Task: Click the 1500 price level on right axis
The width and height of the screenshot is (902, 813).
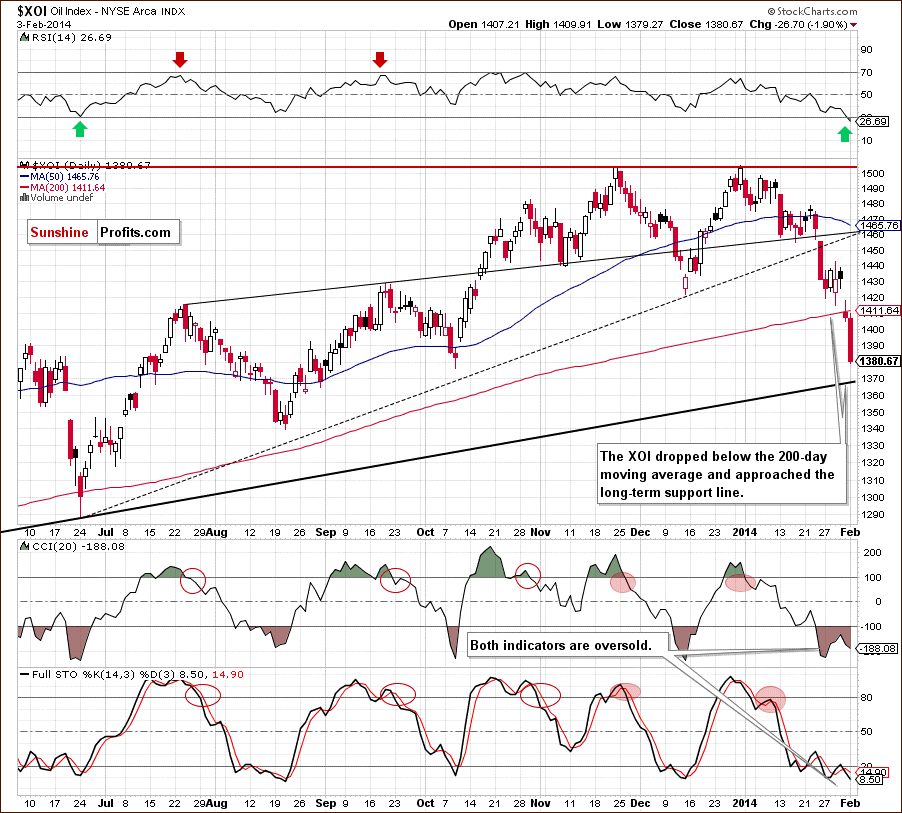Action: 873,173
